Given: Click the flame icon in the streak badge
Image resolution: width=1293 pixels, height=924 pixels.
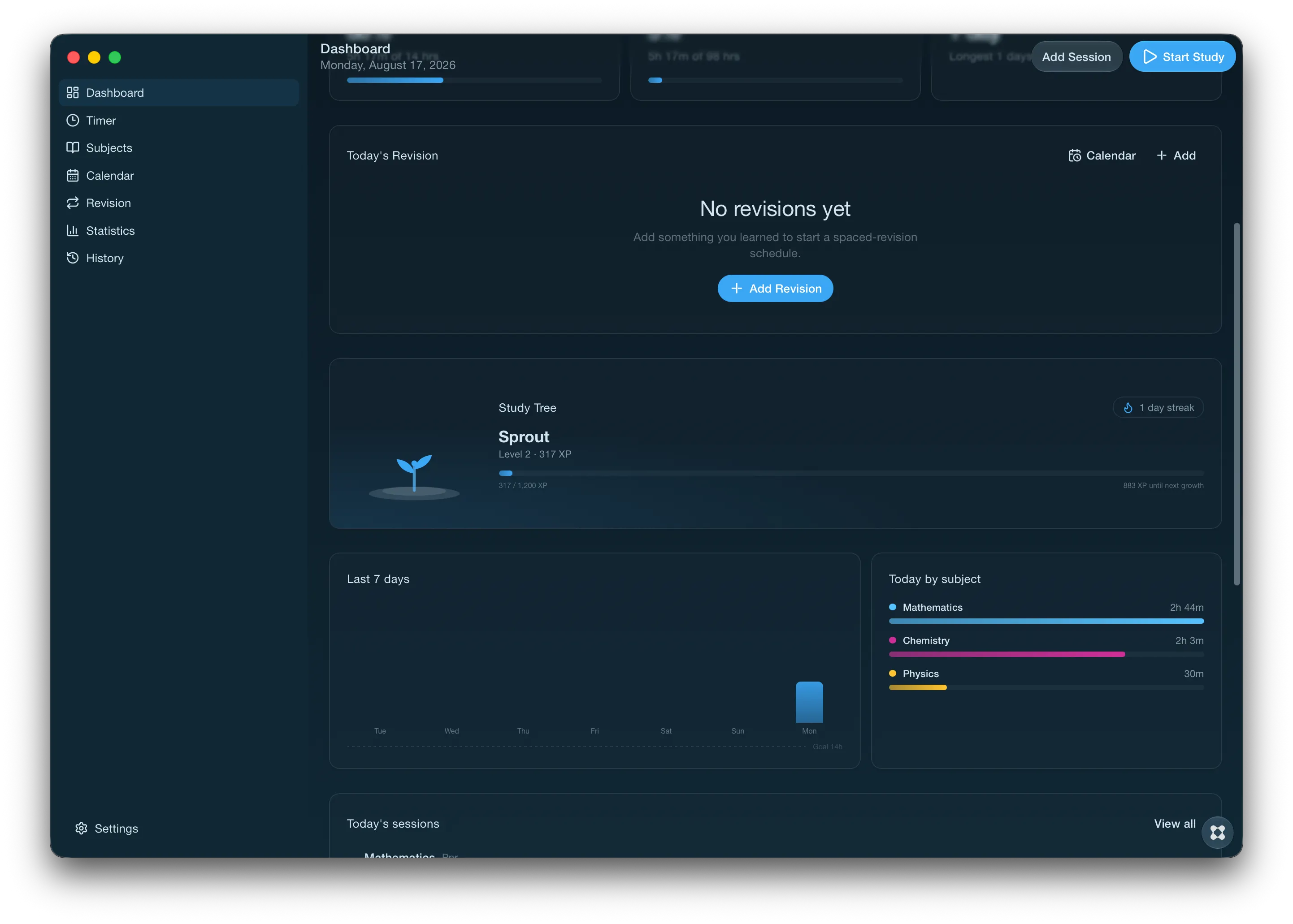Looking at the screenshot, I should (x=1128, y=407).
